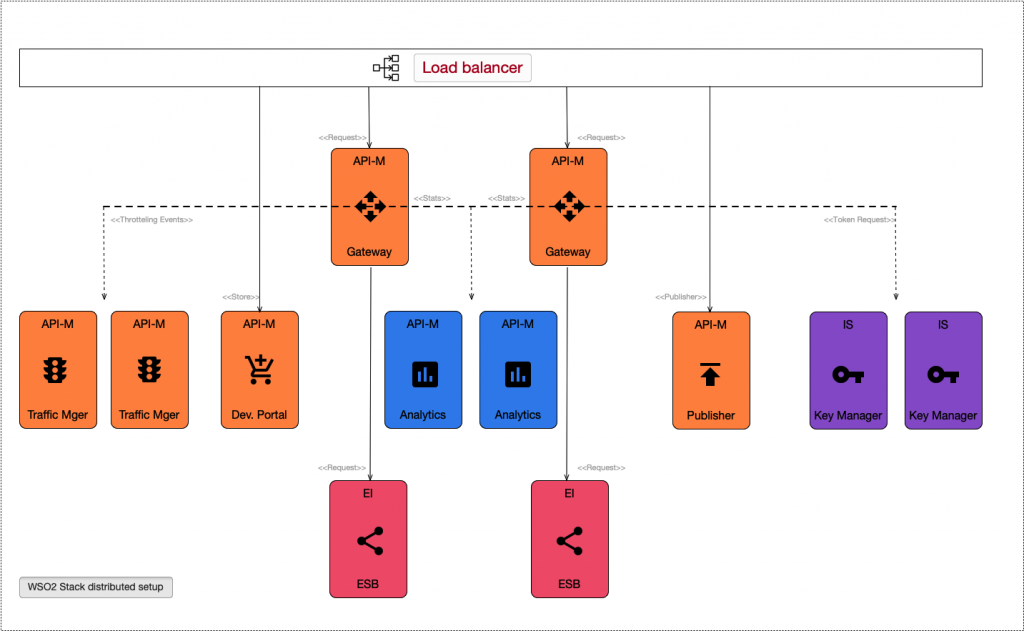Click the Request label above left Gateway
This screenshot has width=1024, height=631.
tap(342, 137)
